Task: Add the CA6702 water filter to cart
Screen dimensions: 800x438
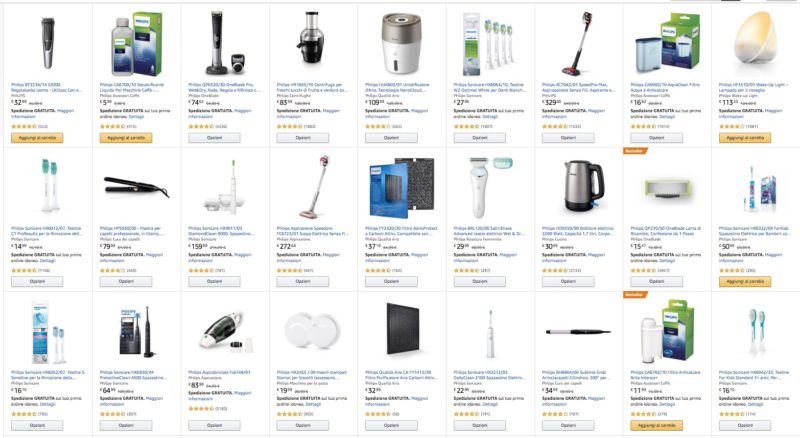Action: coord(657,425)
